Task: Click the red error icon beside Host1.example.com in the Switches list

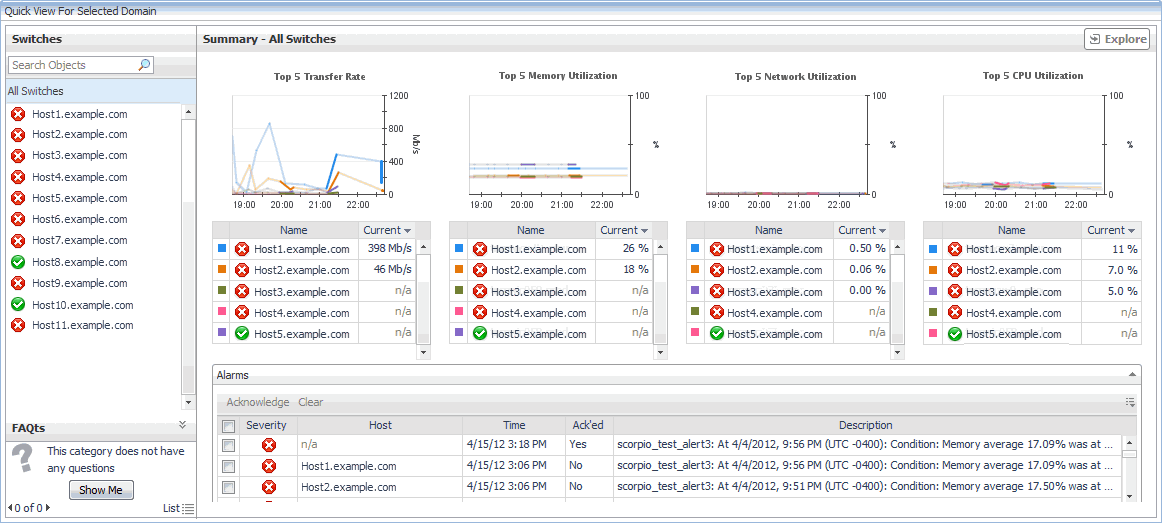Action: tap(19, 114)
